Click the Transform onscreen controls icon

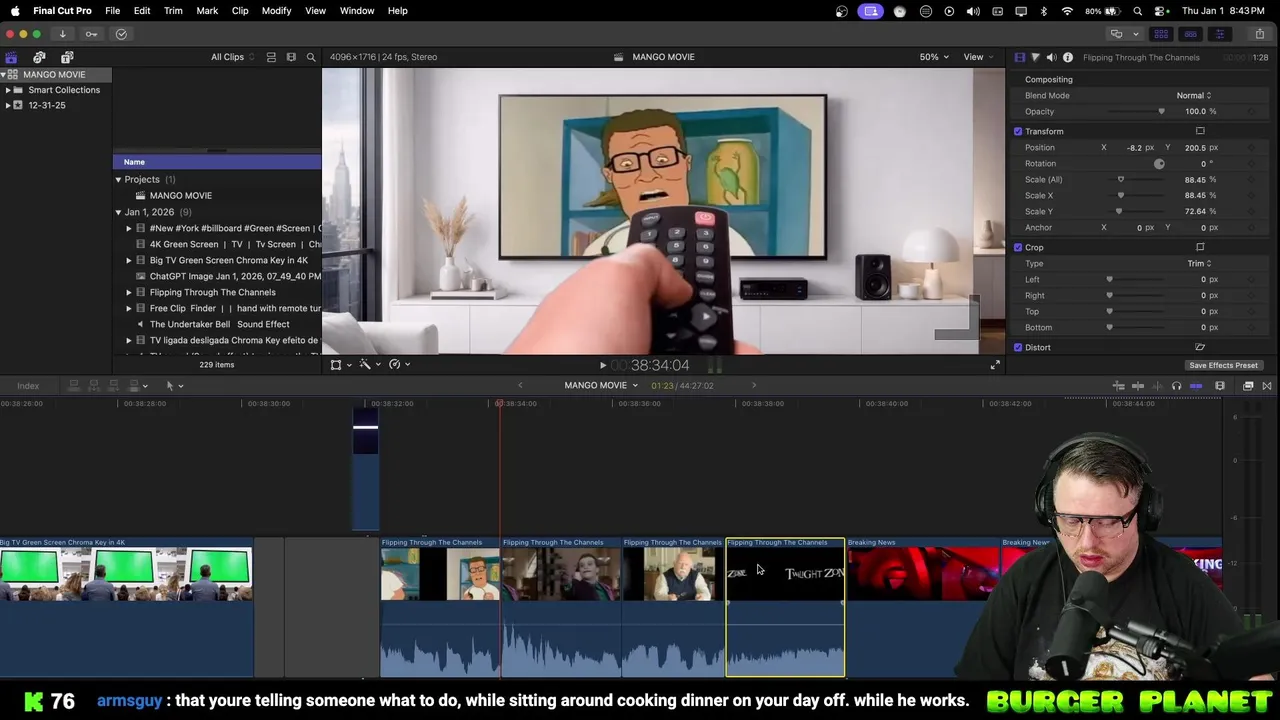pyautogui.click(x=1200, y=132)
